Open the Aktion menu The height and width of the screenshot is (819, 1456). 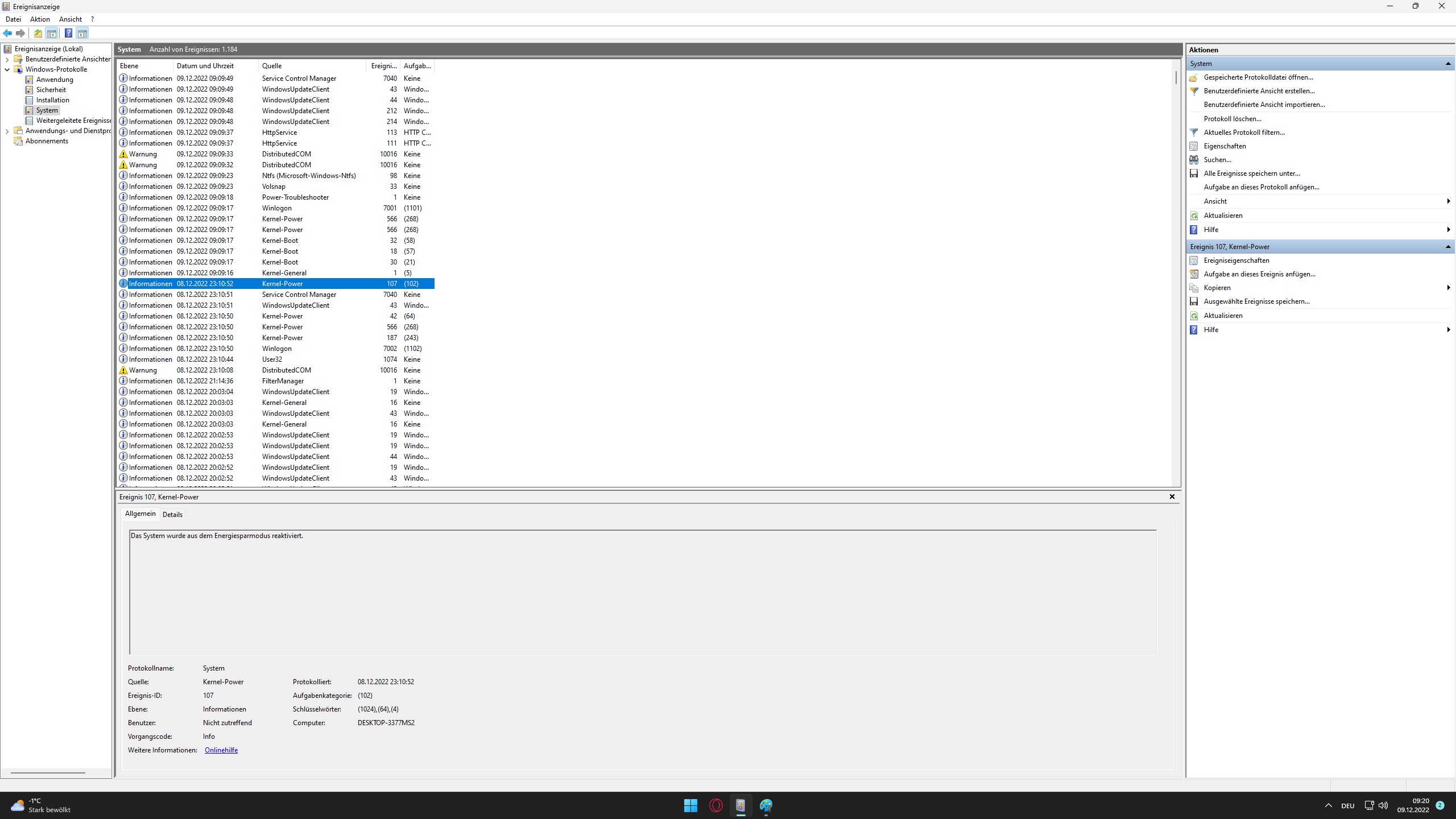coord(40,19)
